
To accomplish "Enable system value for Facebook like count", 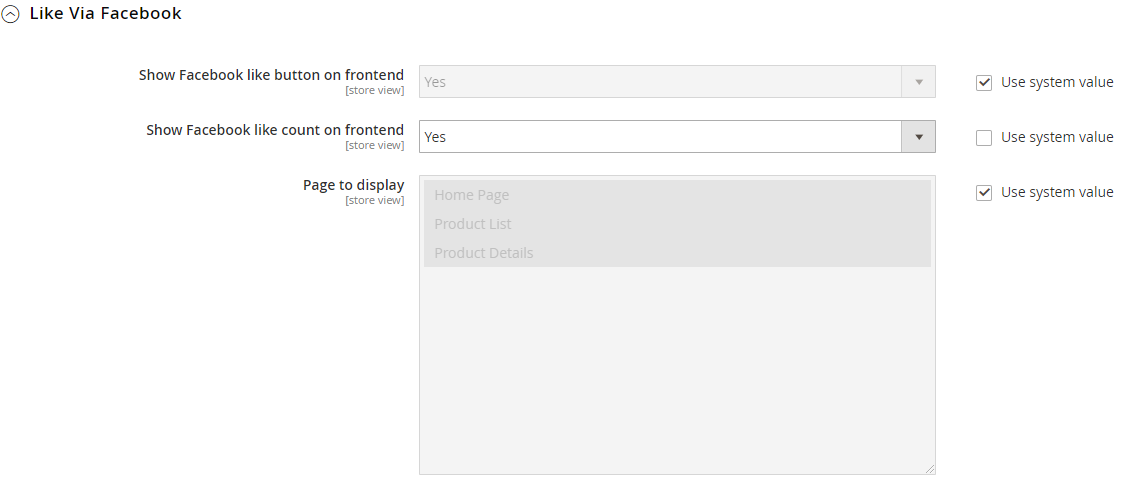I will click(984, 138).
